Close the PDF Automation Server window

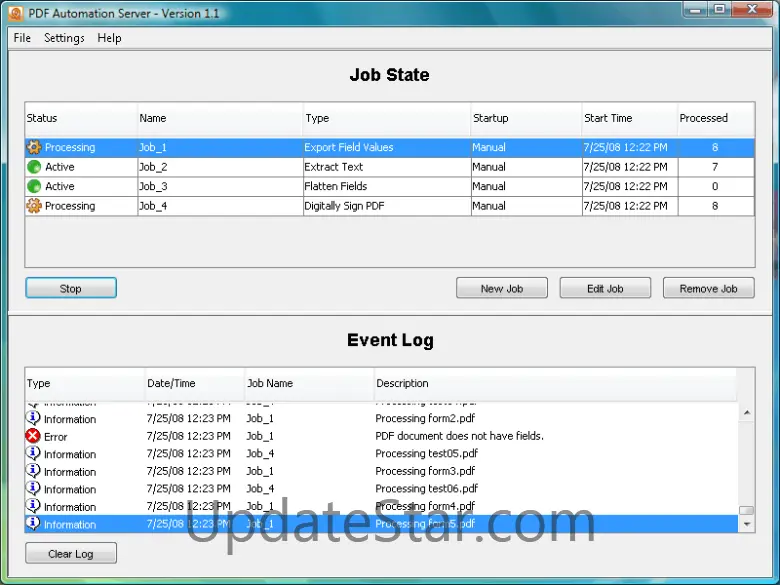pos(752,9)
